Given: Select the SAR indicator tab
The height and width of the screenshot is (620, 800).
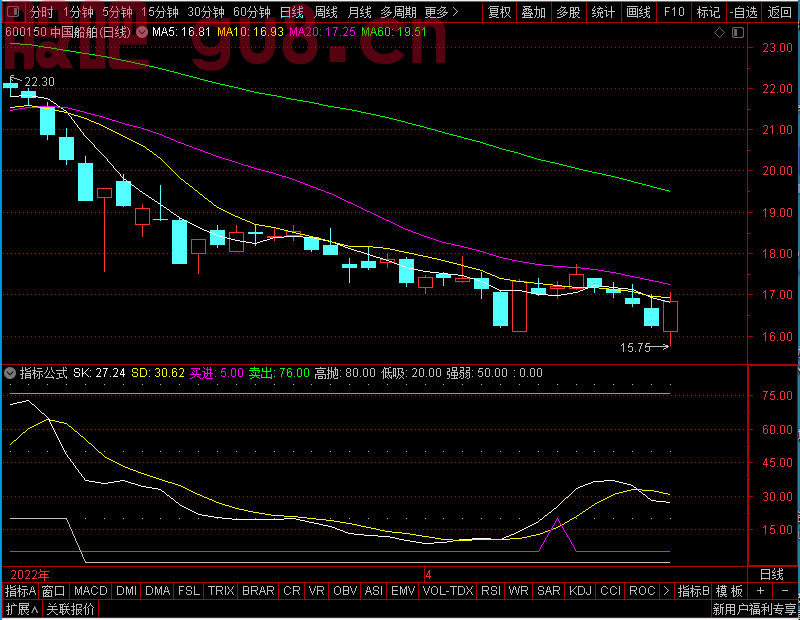Looking at the screenshot, I should (x=549, y=591).
